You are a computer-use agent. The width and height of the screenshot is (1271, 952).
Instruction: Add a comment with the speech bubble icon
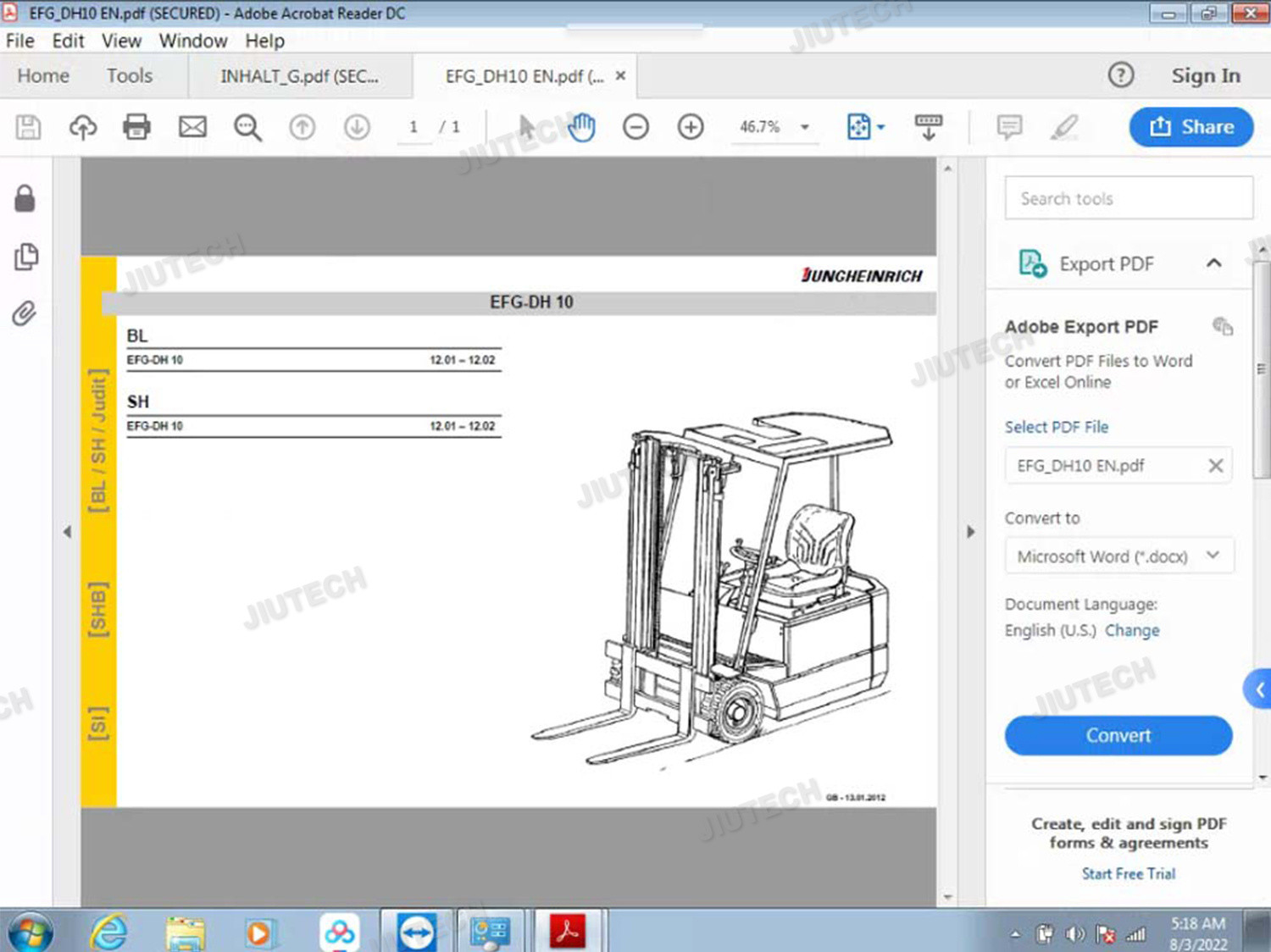tap(1009, 127)
